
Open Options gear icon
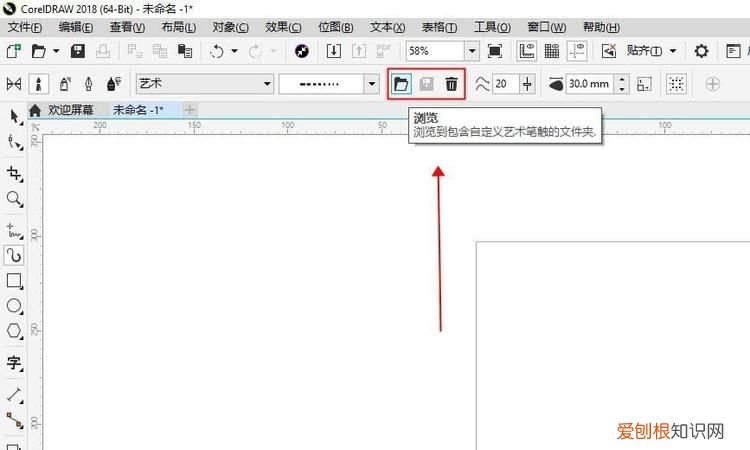pos(701,51)
